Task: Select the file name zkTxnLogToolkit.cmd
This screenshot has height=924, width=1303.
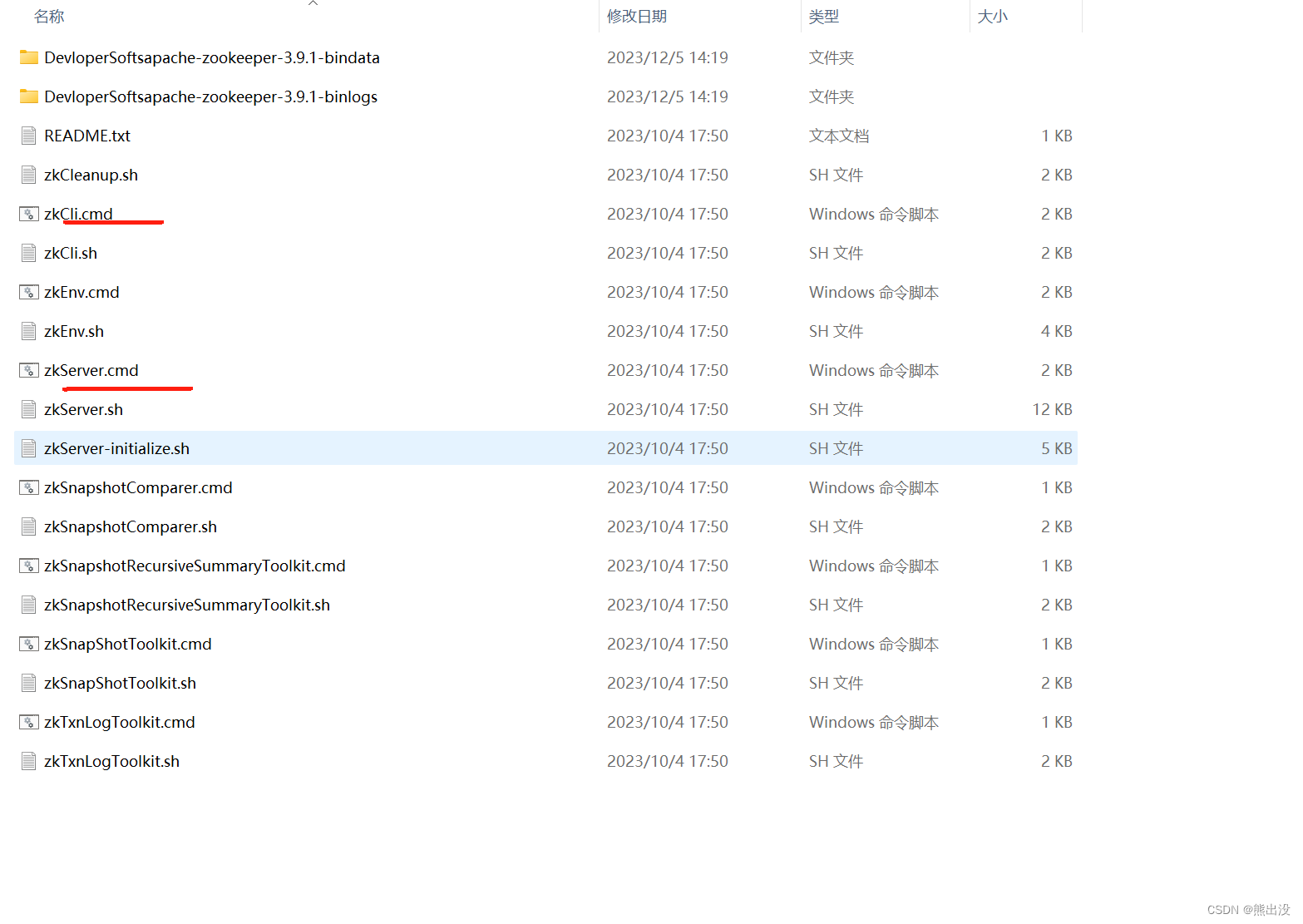Action: [120, 722]
